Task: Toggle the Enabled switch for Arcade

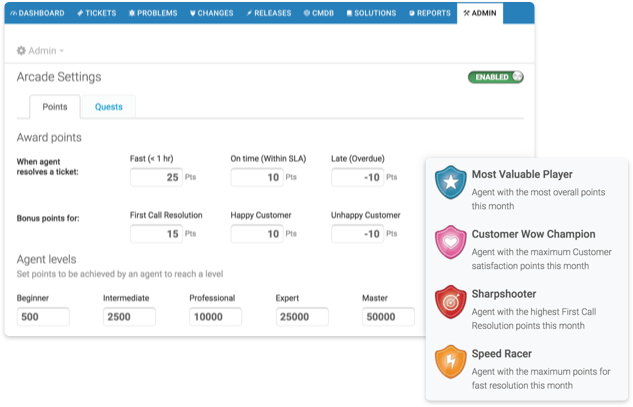Action: click(x=495, y=77)
